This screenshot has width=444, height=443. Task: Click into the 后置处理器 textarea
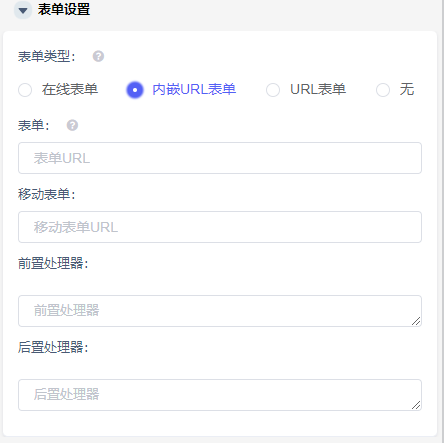[x=220, y=395]
